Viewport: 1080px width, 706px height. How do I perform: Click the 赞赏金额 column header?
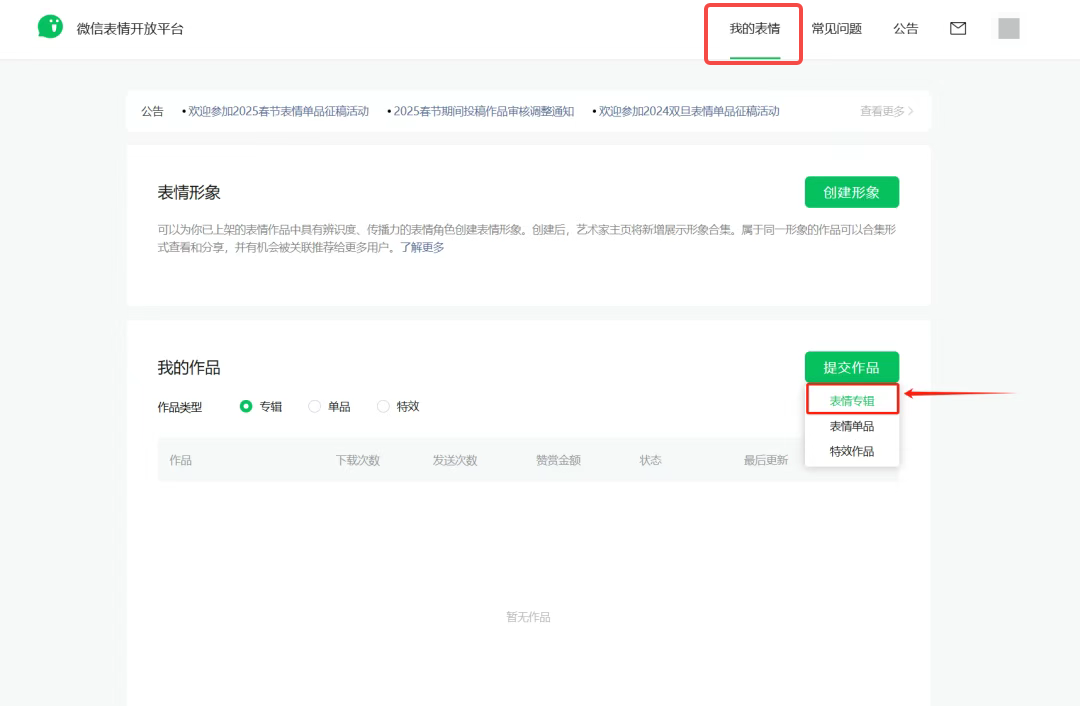(558, 460)
